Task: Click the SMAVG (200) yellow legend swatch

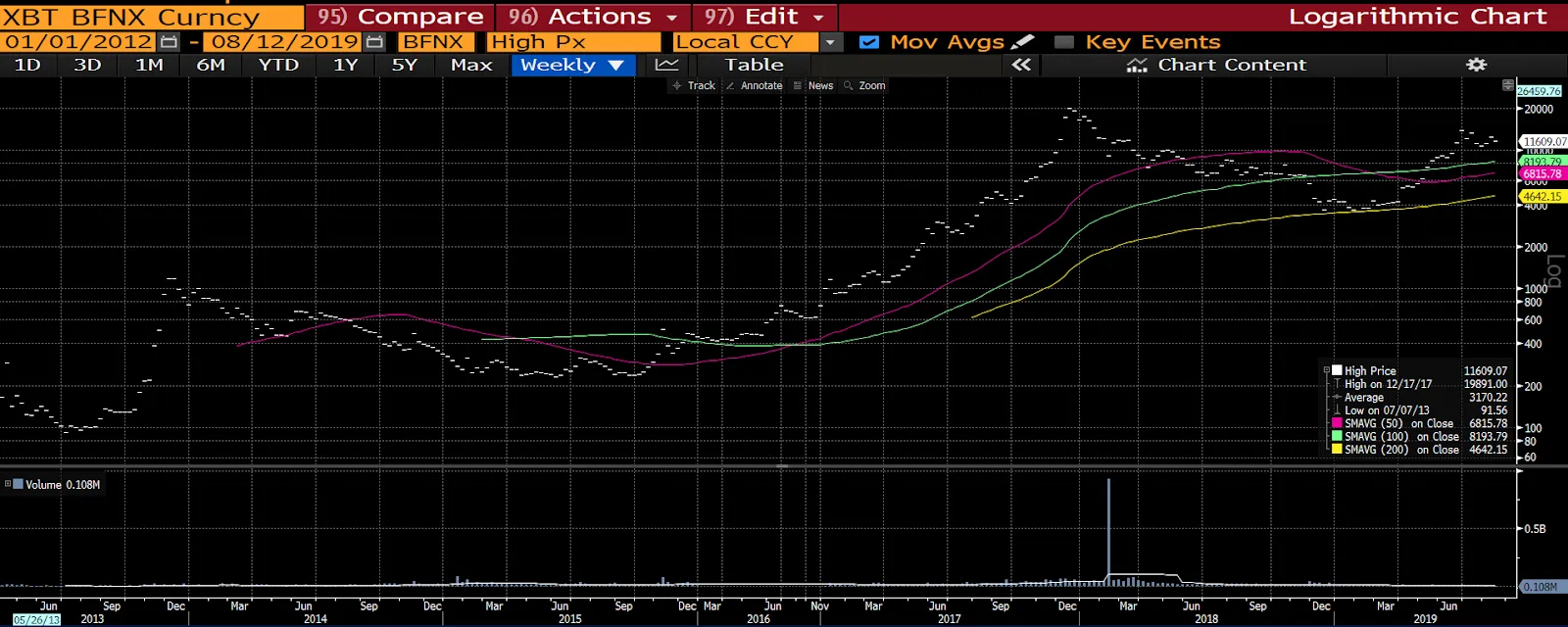Action: [x=1337, y=449]
